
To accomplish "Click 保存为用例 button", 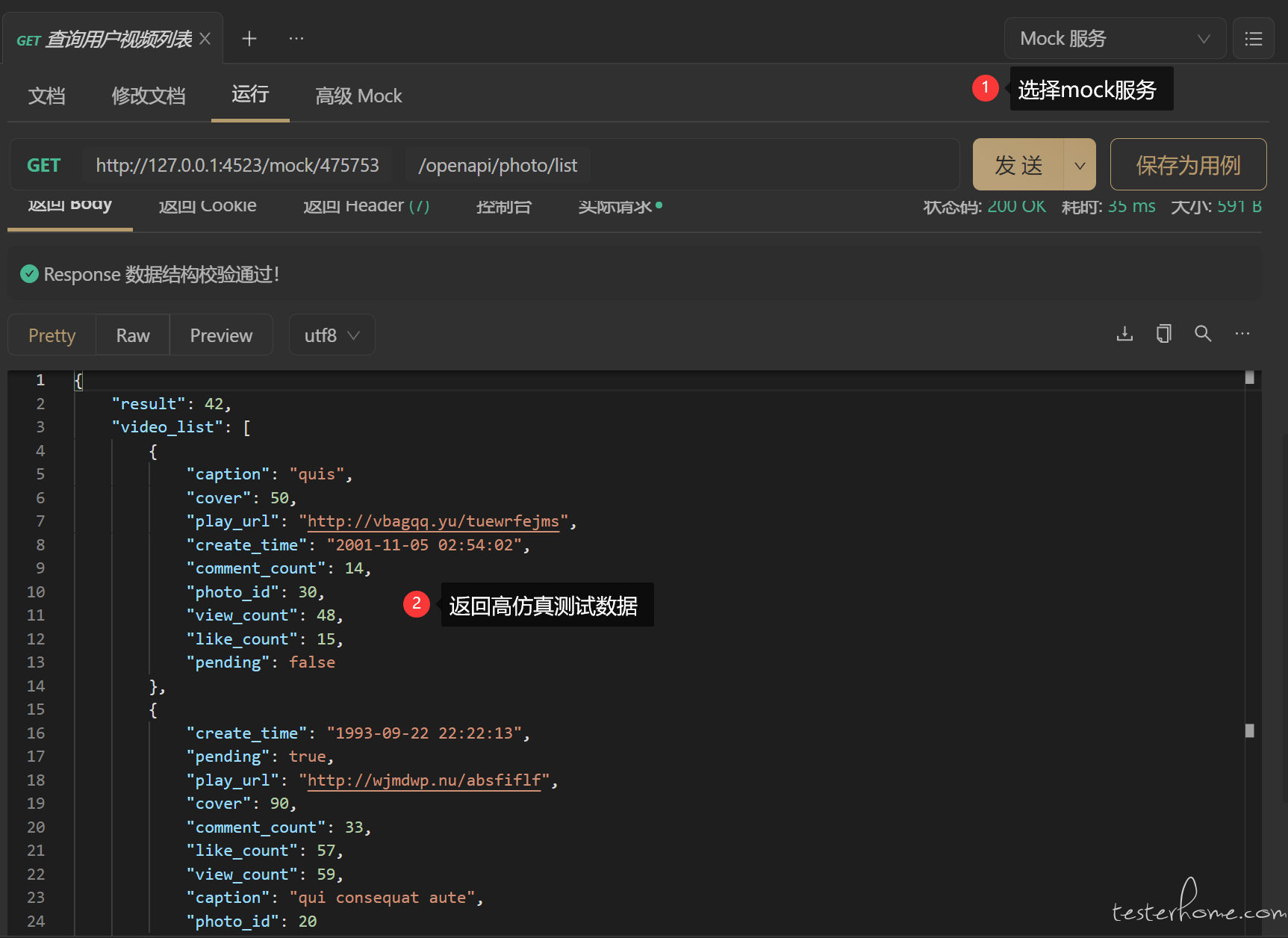I will pos(1188,165).
